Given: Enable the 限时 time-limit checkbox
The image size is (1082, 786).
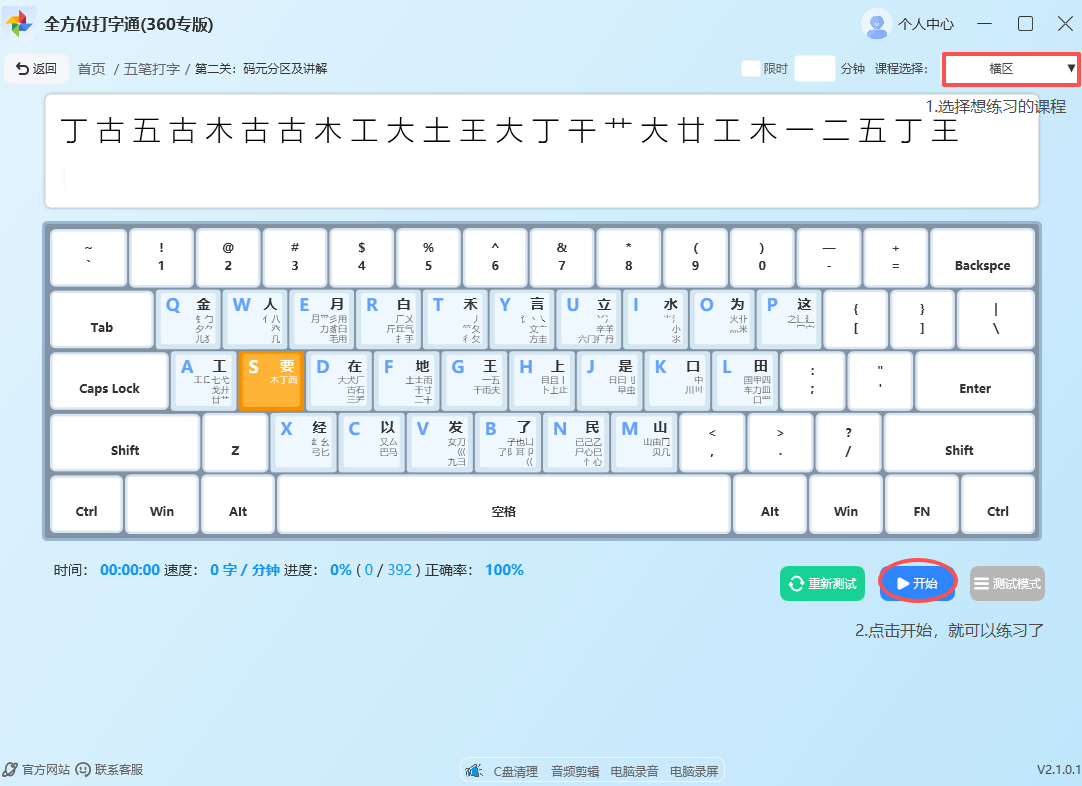Looking at the screenshot, I should 750,68.
